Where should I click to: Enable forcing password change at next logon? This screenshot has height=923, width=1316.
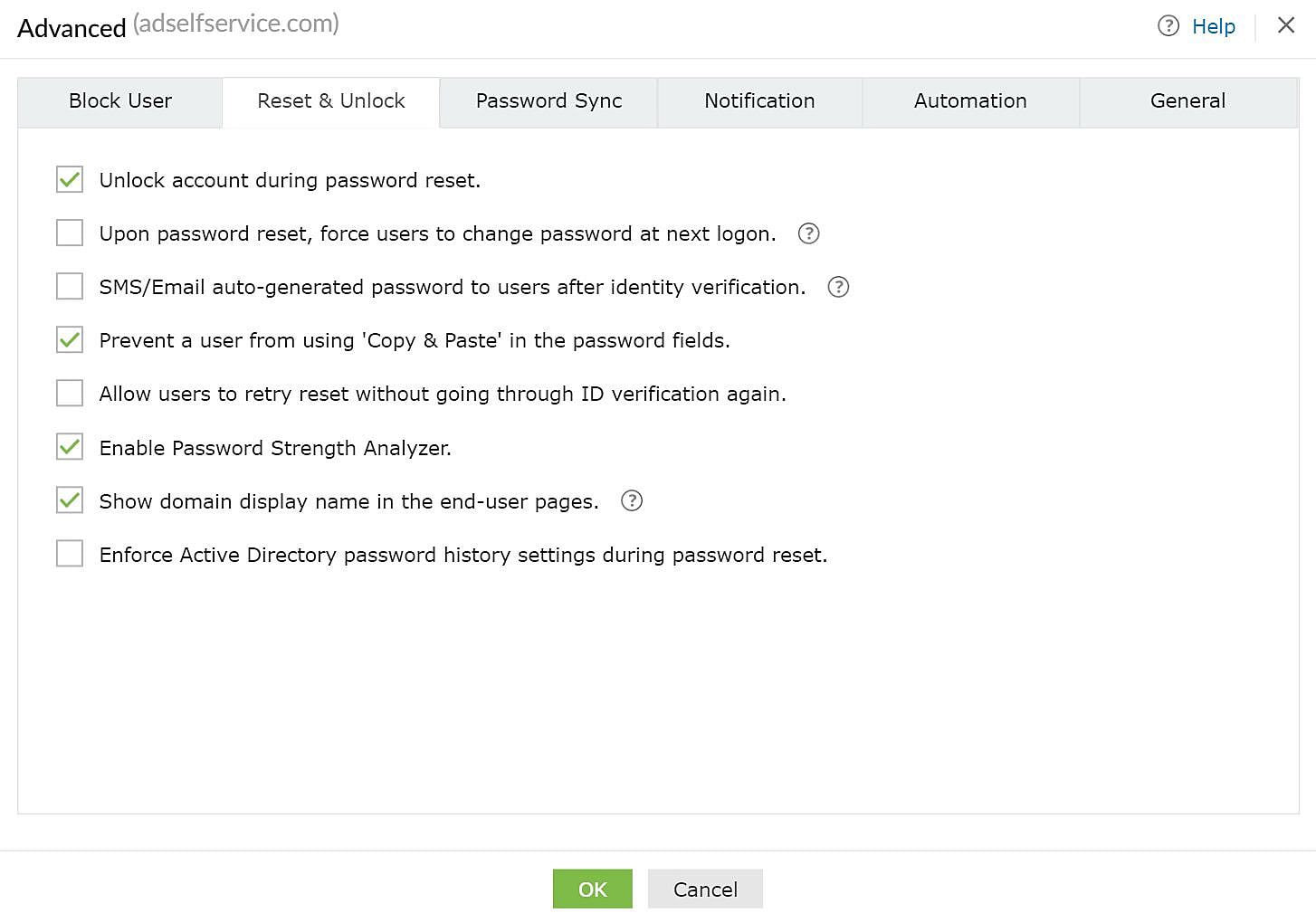tap(70, 233)
